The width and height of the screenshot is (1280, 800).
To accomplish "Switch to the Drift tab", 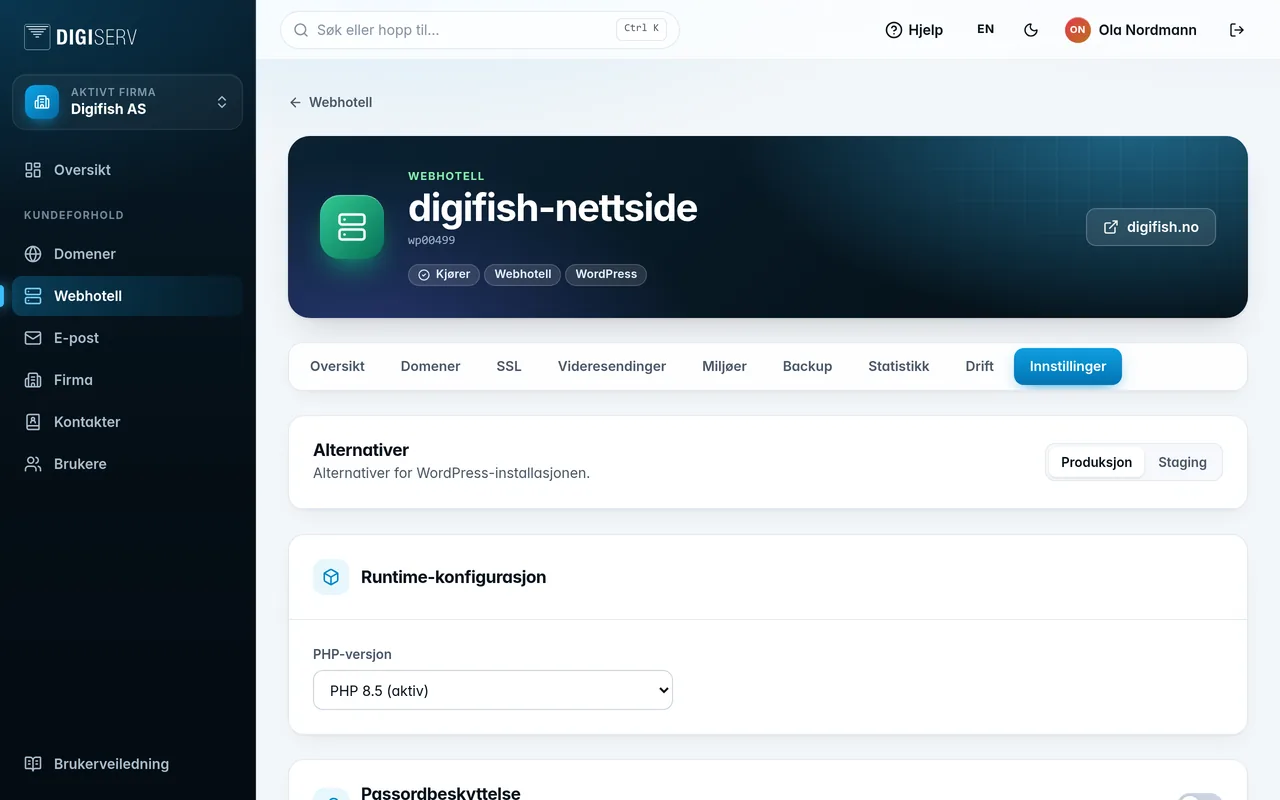I will tap(980, 366).
